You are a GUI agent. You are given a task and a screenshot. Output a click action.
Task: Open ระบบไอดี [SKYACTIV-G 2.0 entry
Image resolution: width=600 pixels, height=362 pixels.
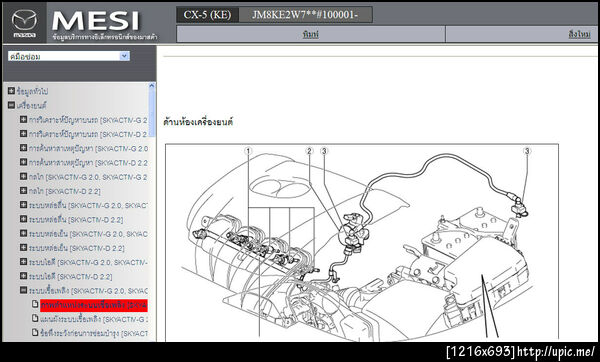pos(88,262)
